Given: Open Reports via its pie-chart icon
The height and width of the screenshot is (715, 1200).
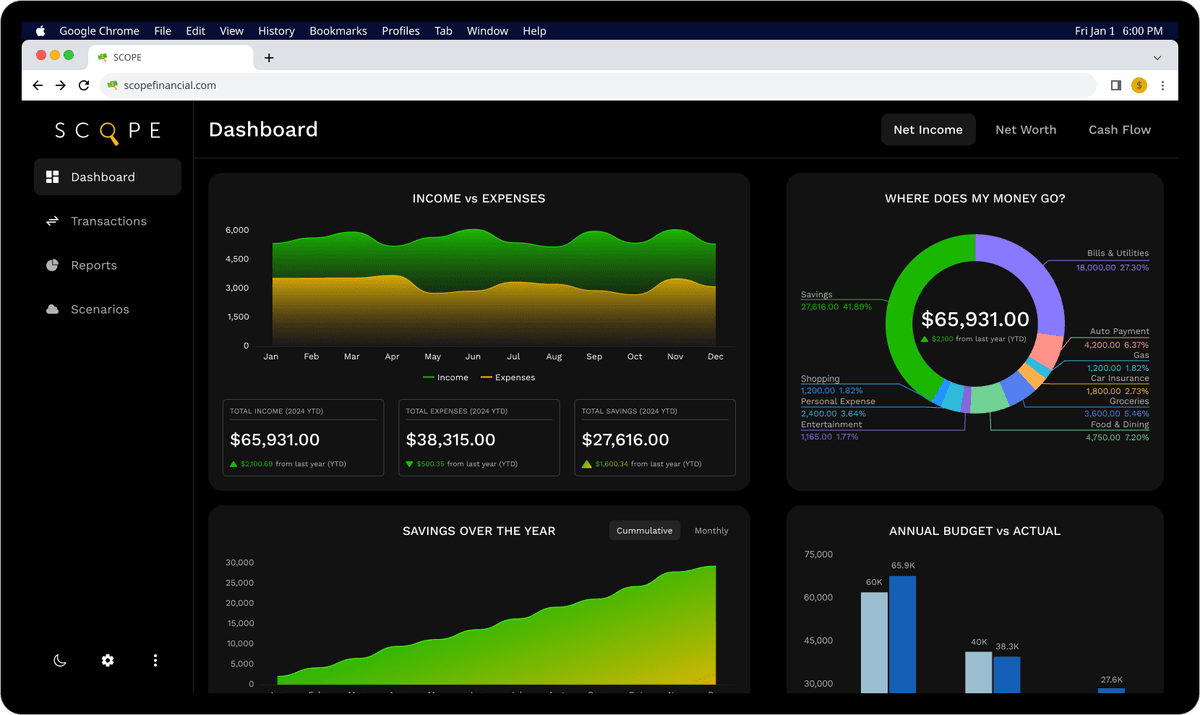Looking at the screenshot, I should [x=52, y=265].
